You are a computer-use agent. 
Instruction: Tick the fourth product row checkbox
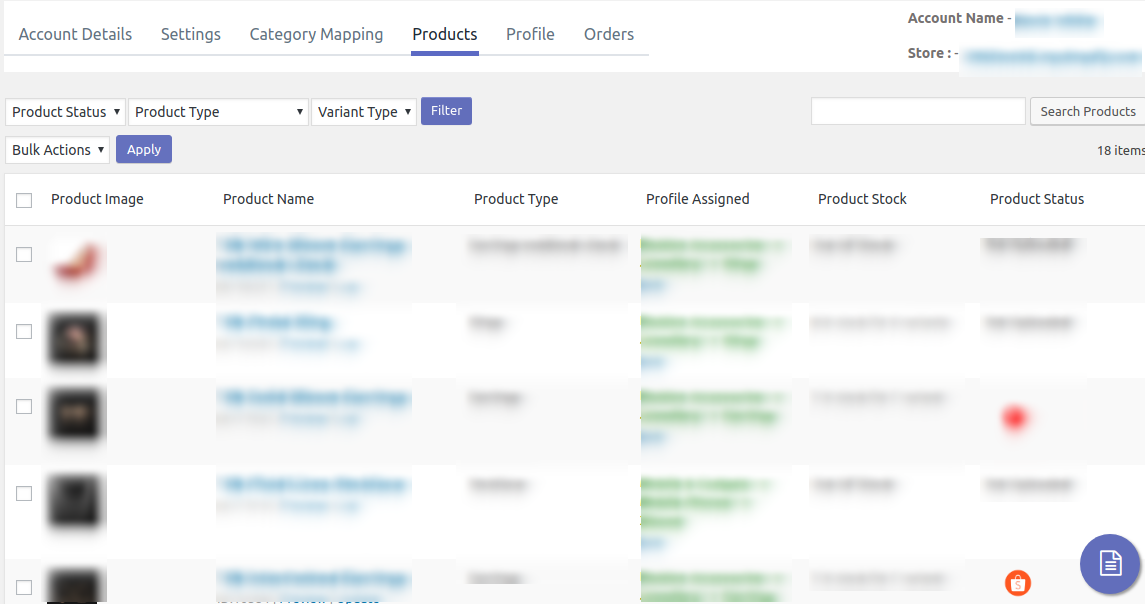pyautogui.click(x=24, y=494)
